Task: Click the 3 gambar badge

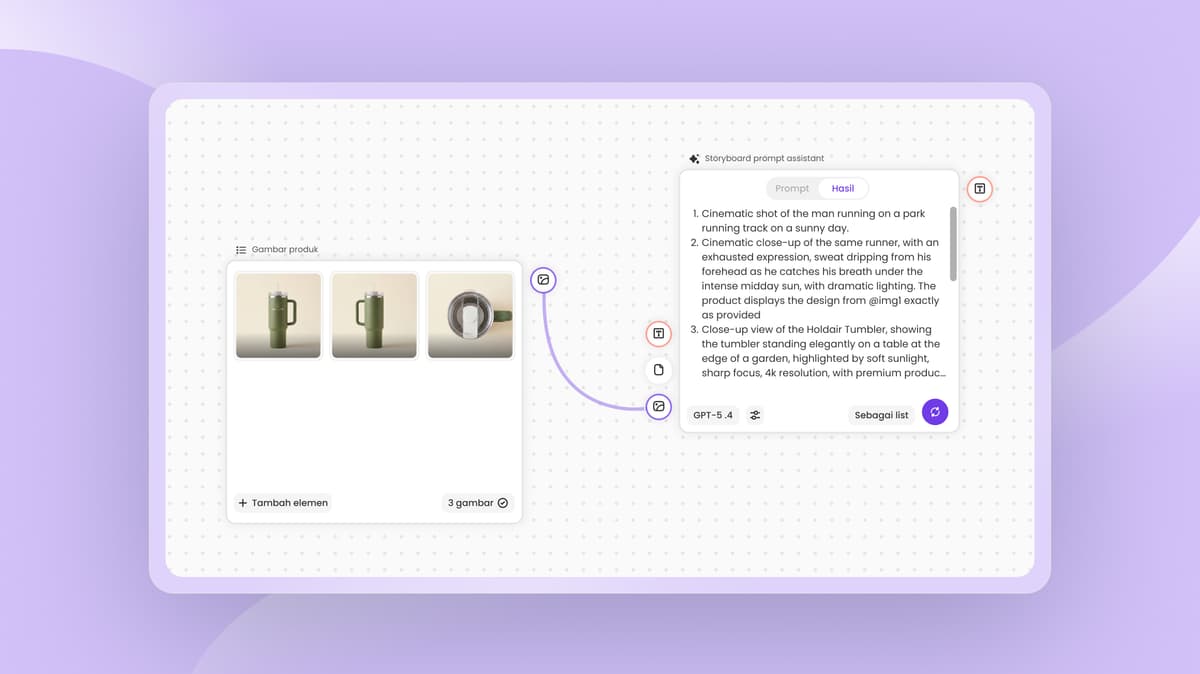Action: click(x=478, y=503)
